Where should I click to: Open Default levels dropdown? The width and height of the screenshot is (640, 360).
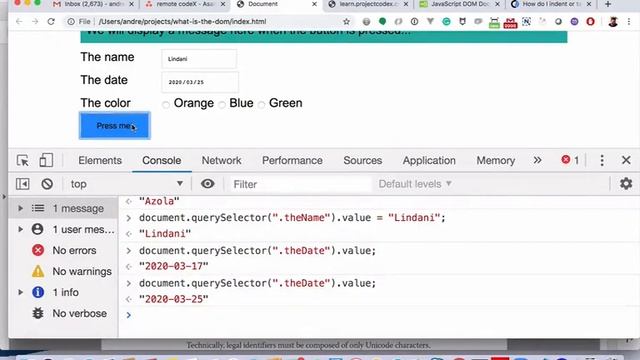[415, 184]
